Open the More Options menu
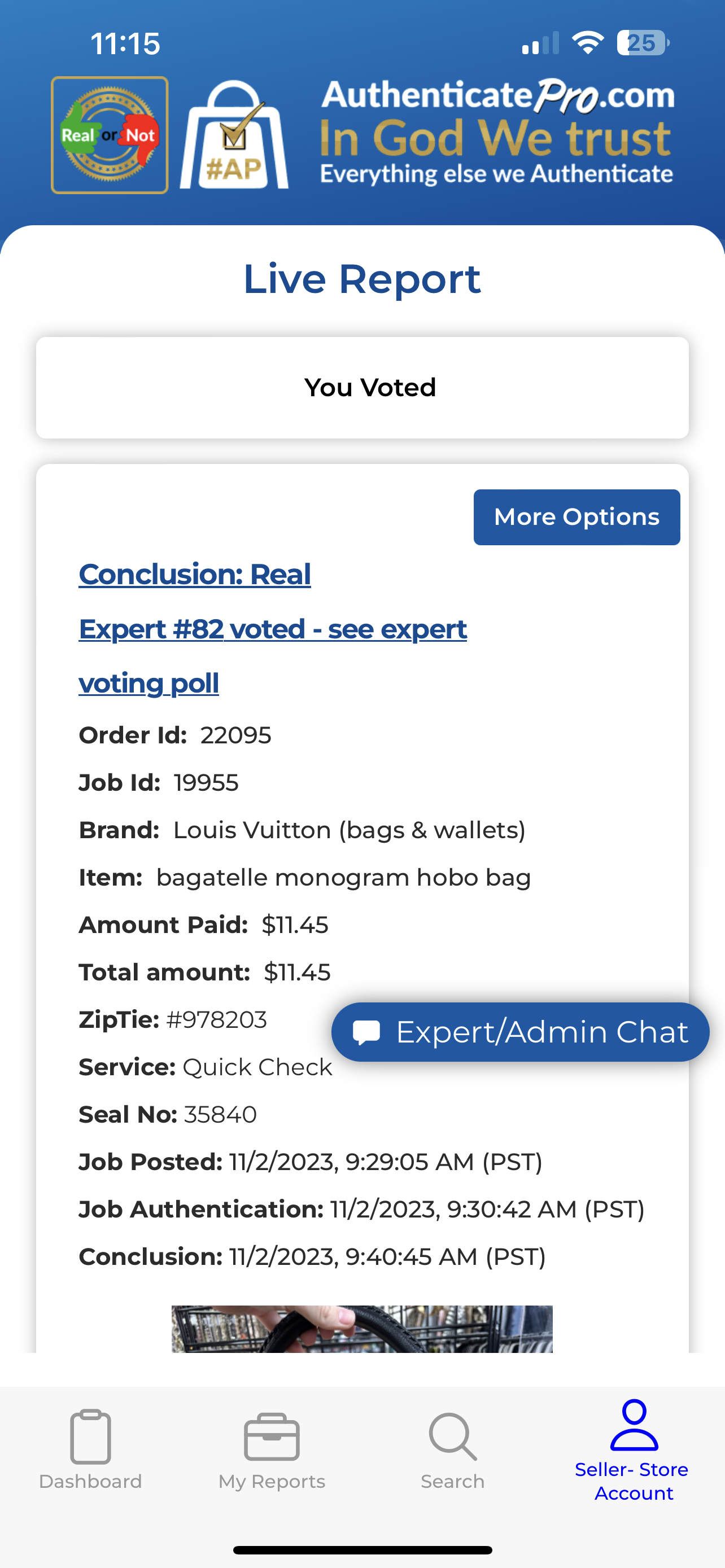 [576, 518]
